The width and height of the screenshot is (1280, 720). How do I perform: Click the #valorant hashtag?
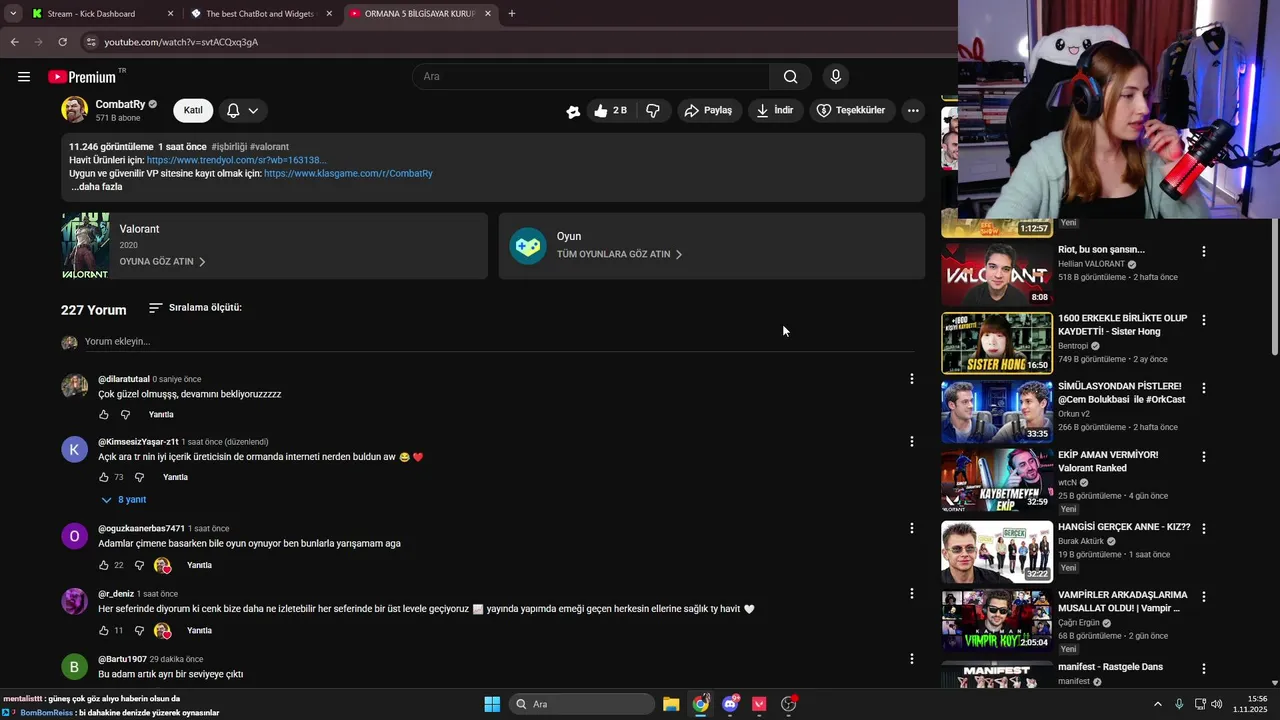point(269,147)
